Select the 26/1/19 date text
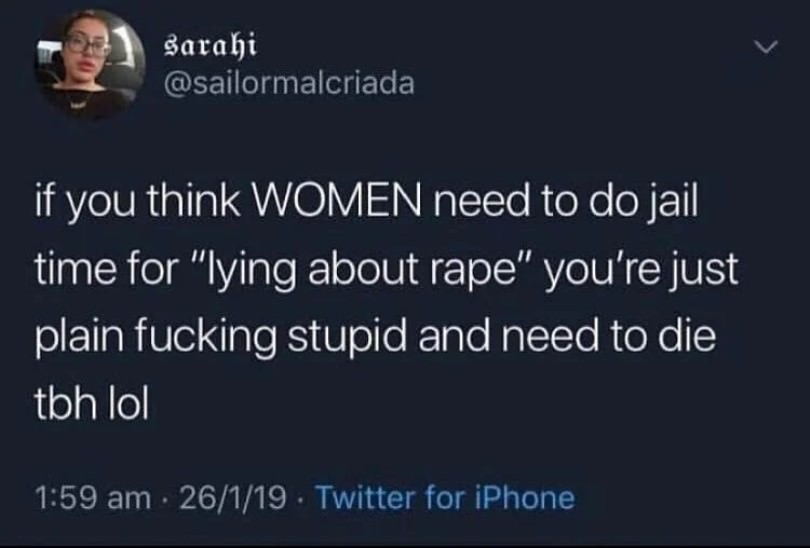The width and height of the screenshot is (810, 548). 232,498
